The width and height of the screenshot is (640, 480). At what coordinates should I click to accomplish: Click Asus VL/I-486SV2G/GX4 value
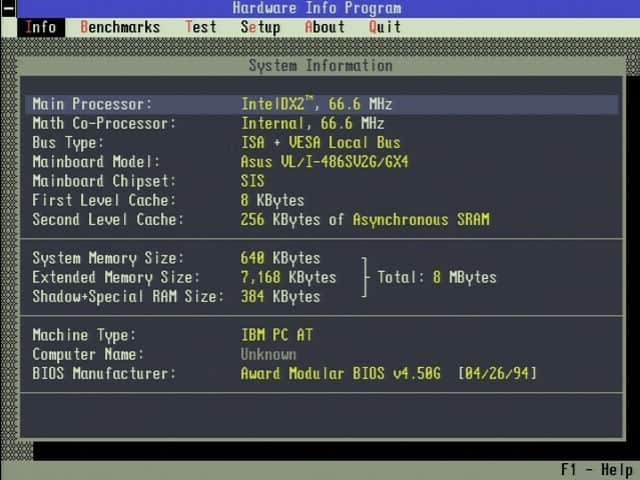324,162
